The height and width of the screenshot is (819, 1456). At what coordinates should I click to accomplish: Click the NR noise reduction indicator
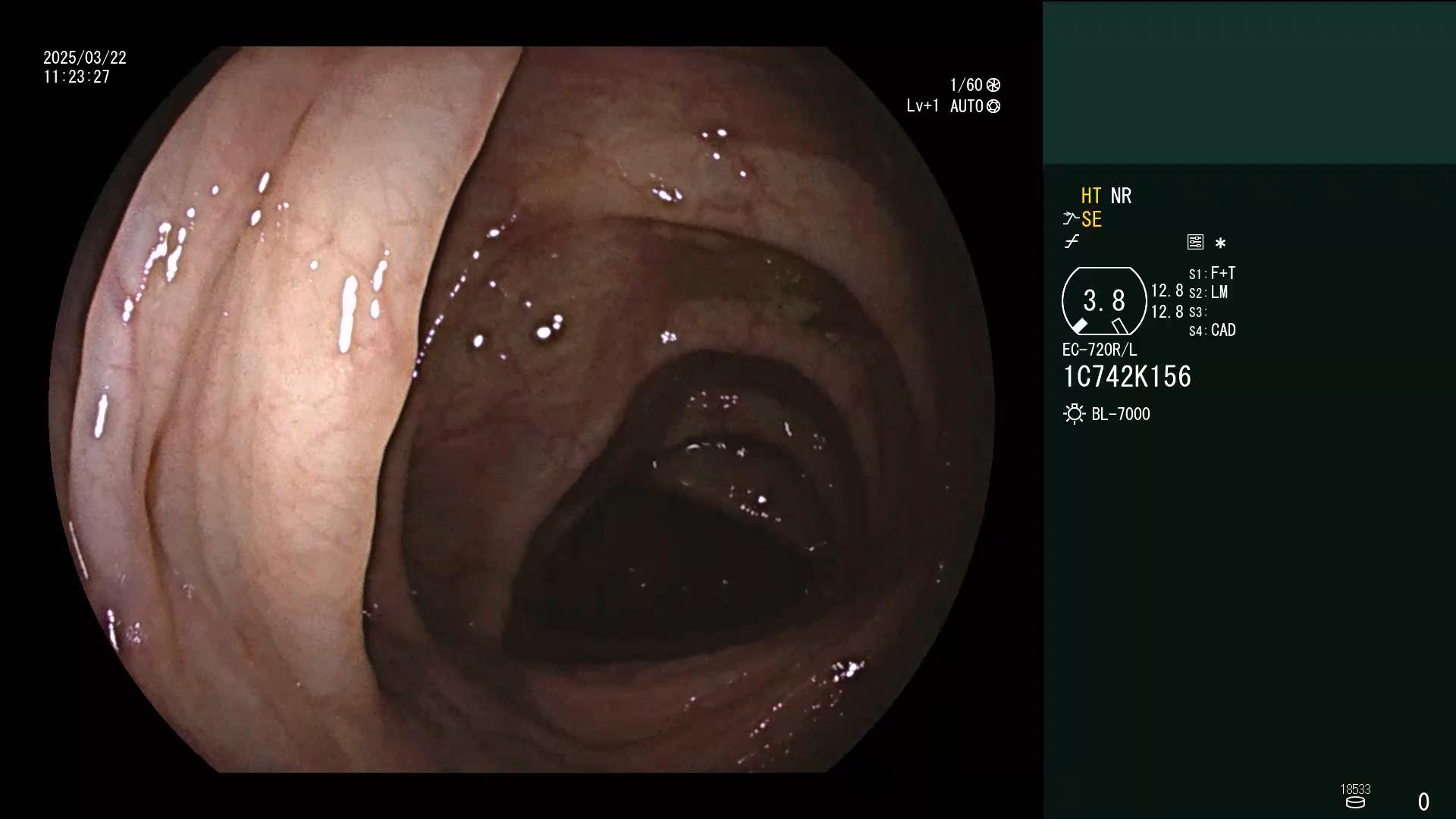[x=1121, y=196]
